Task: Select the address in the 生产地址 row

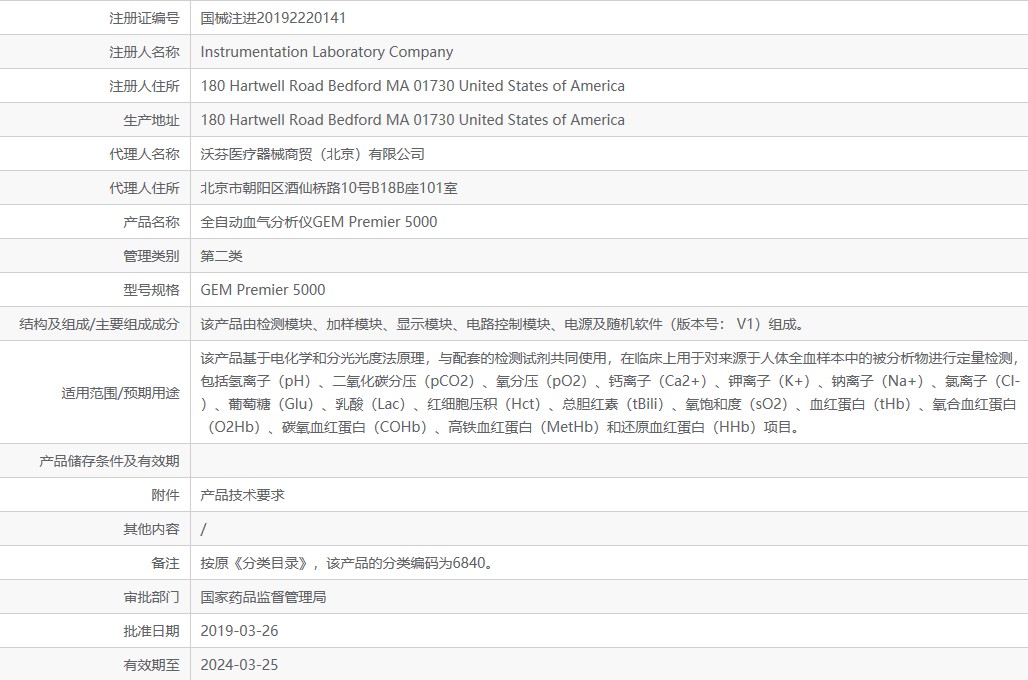Action: point(412,120)
